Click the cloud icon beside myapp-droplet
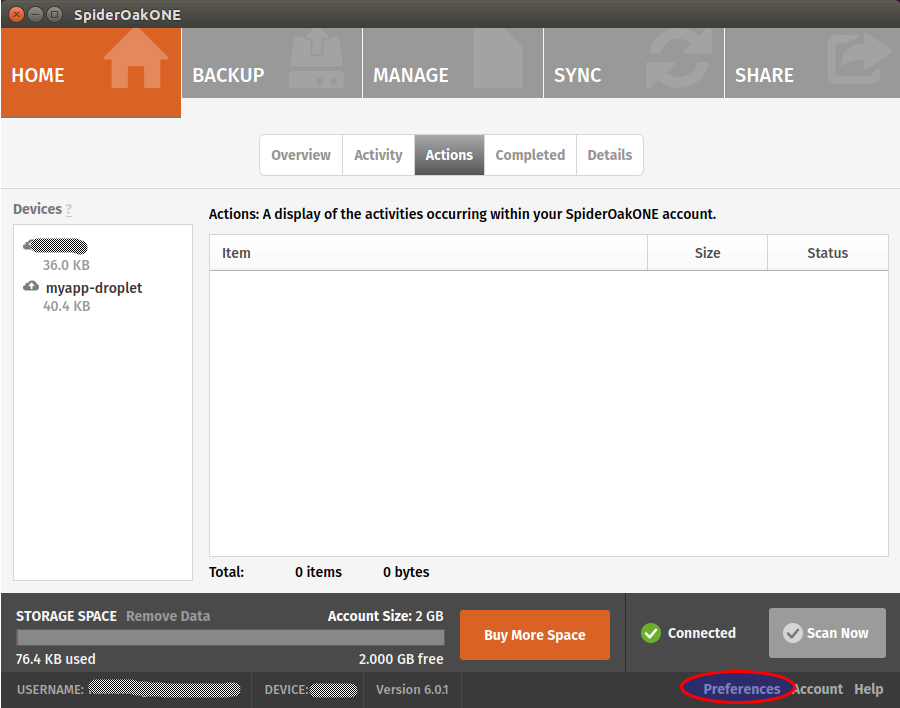 (31, 286)
